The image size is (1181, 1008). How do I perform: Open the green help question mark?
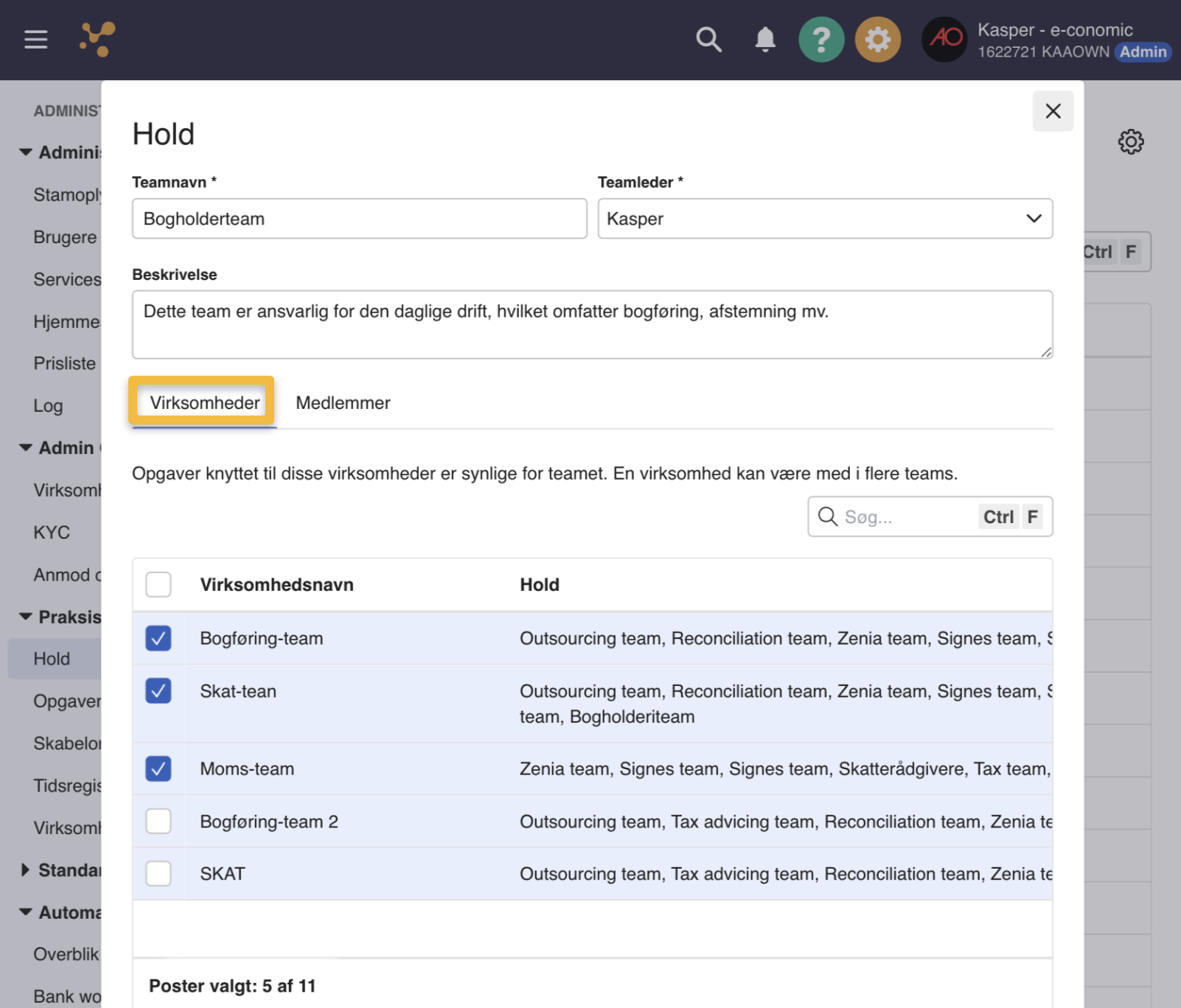click(821, 39)
